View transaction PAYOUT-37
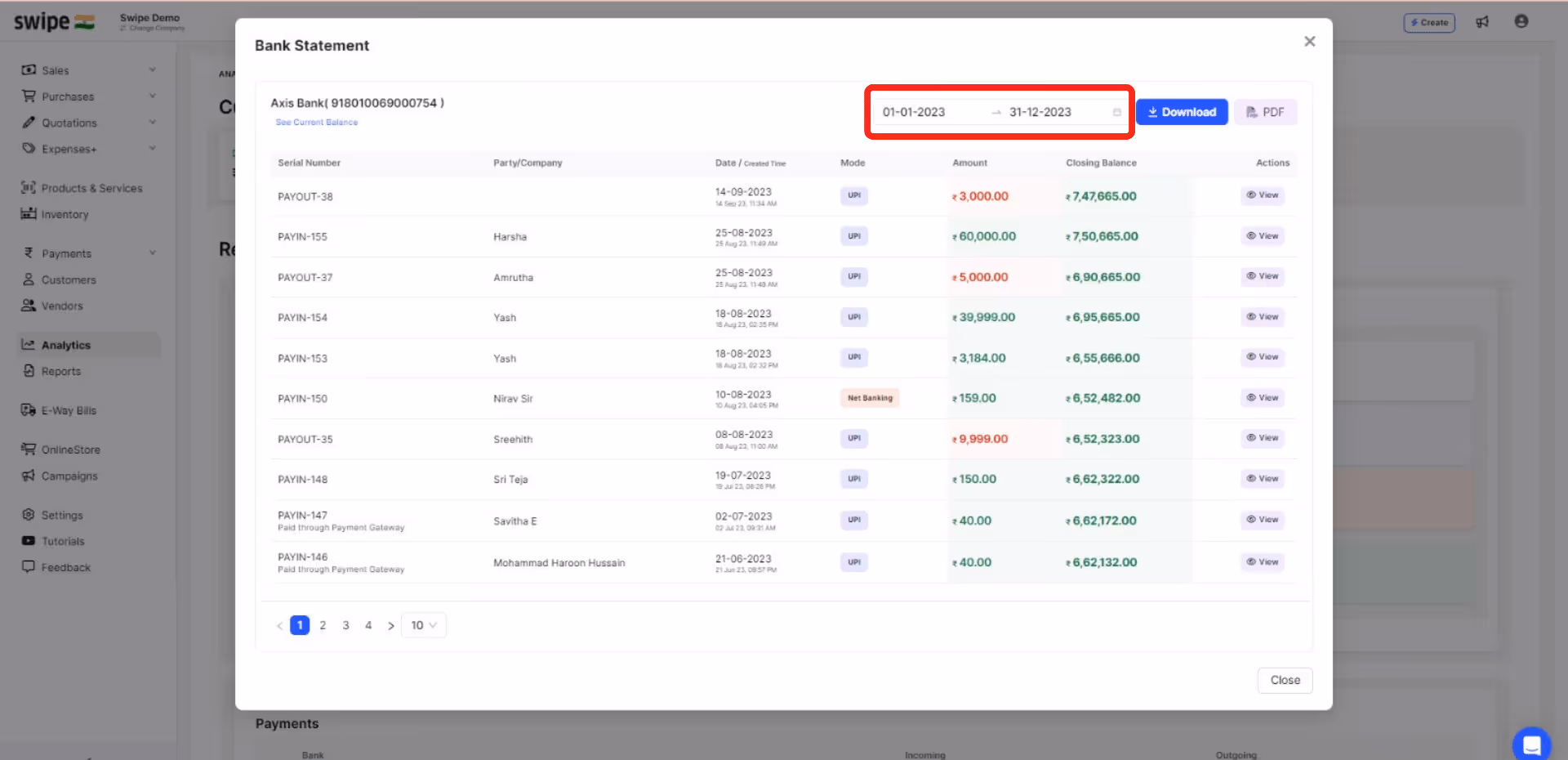1568x760 pixels. coord(1263,276)
